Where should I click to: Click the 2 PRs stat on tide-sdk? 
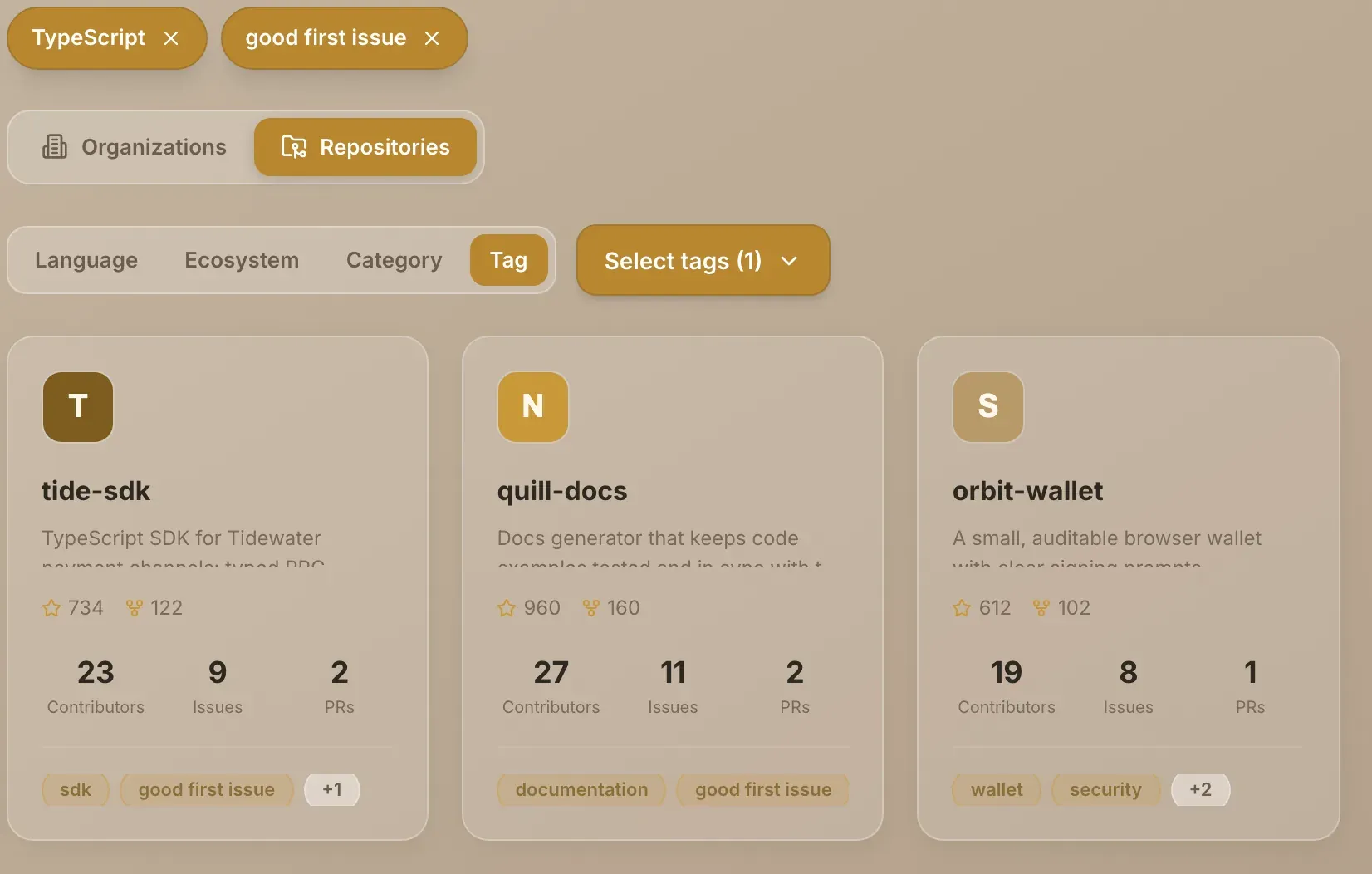[x=340, y=687]
